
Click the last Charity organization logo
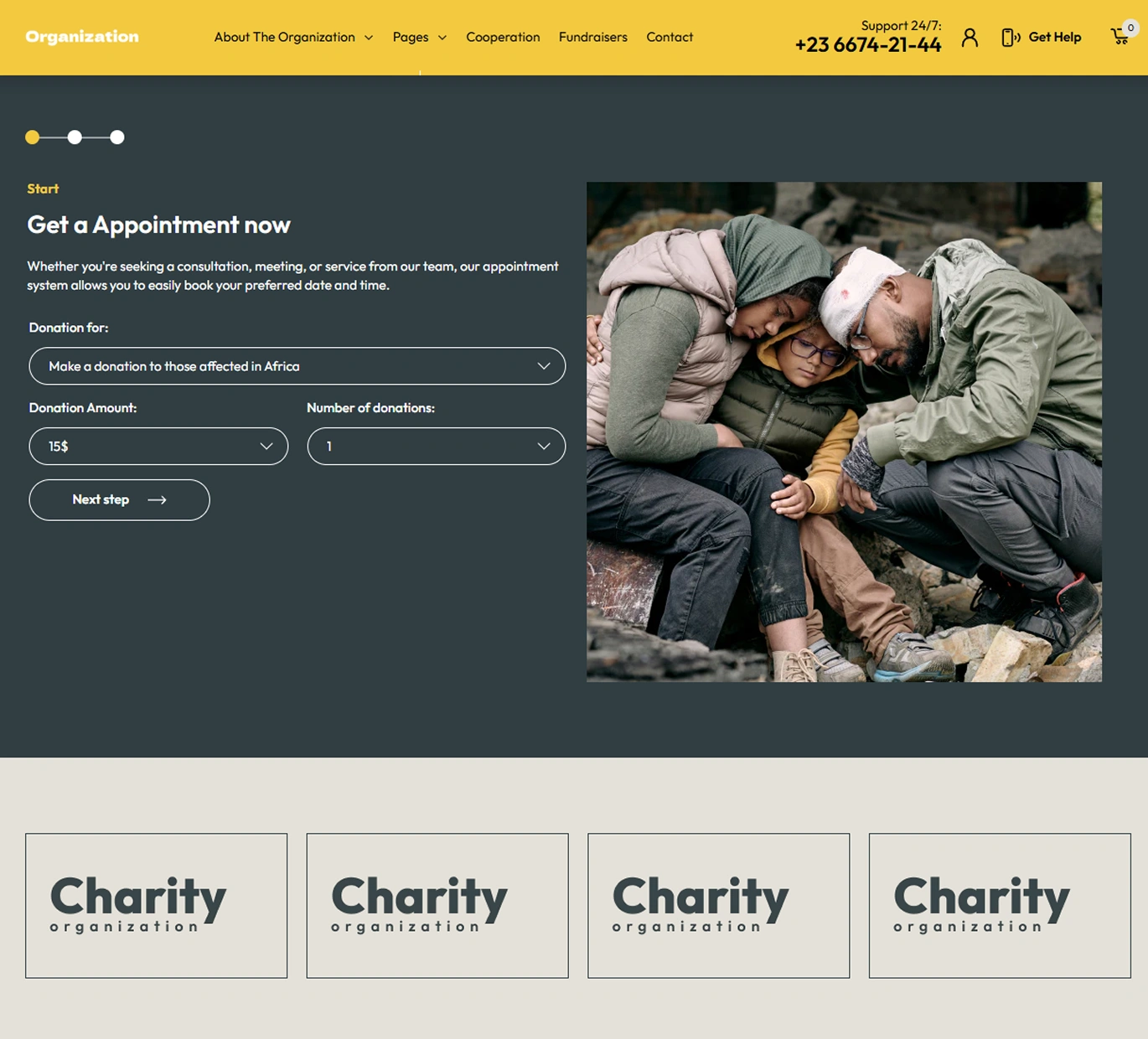[1000, 906]
